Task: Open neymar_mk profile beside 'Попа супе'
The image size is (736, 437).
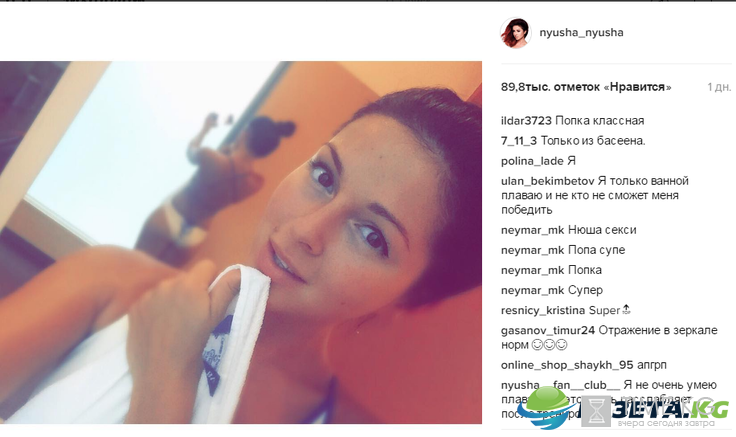Action: click(x=532, y=250)
